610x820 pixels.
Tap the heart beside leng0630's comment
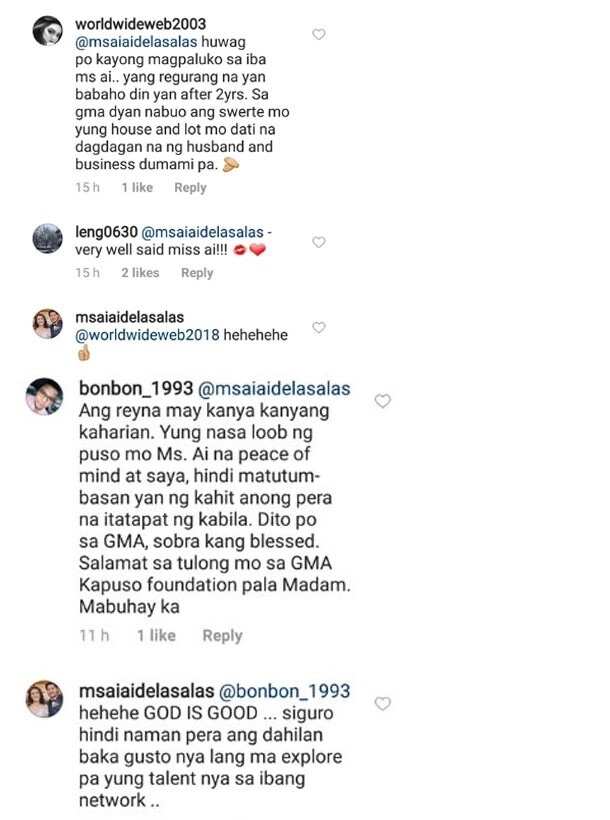pos(319,242)
